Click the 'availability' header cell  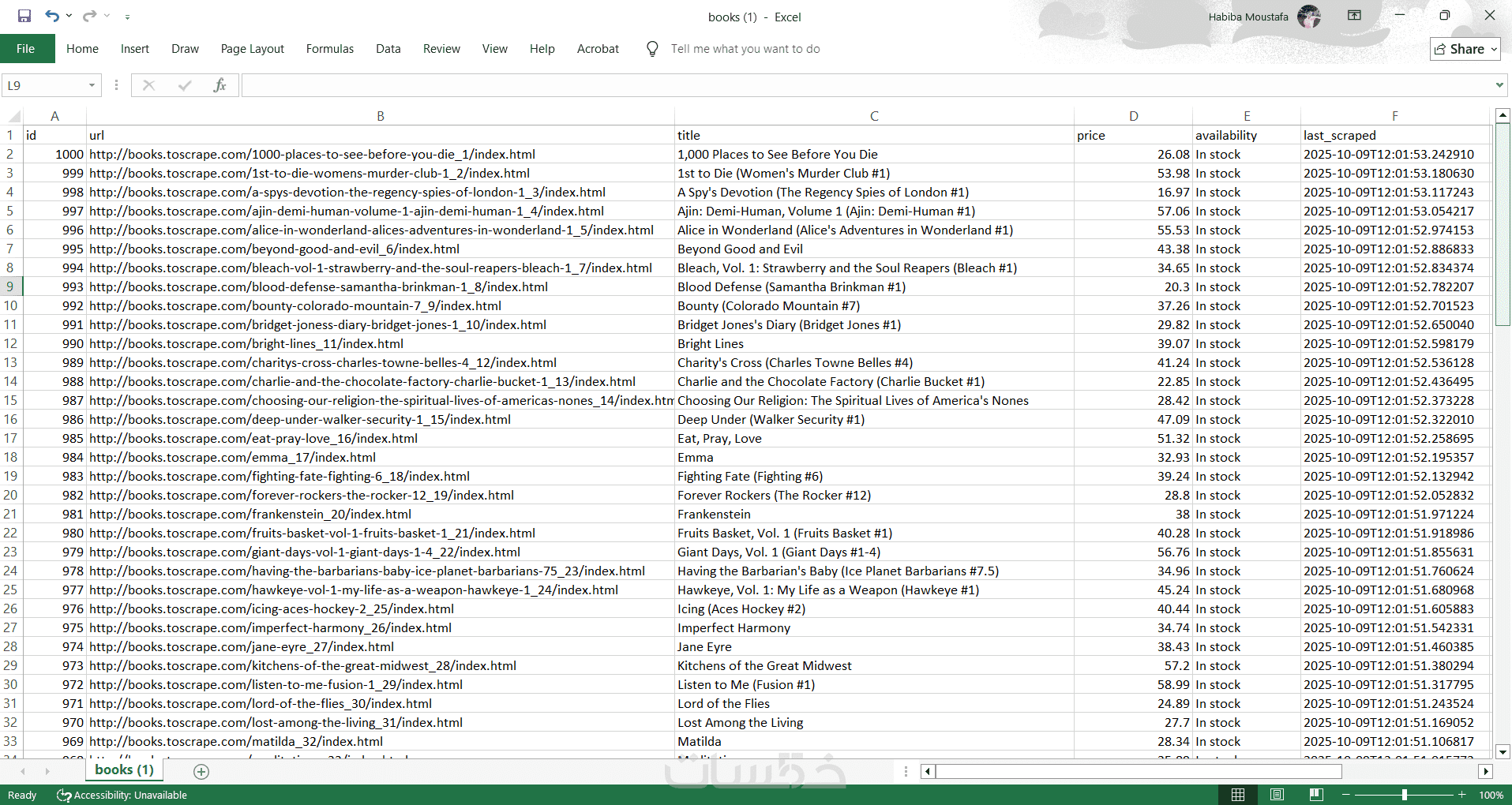pos(1247,135)
